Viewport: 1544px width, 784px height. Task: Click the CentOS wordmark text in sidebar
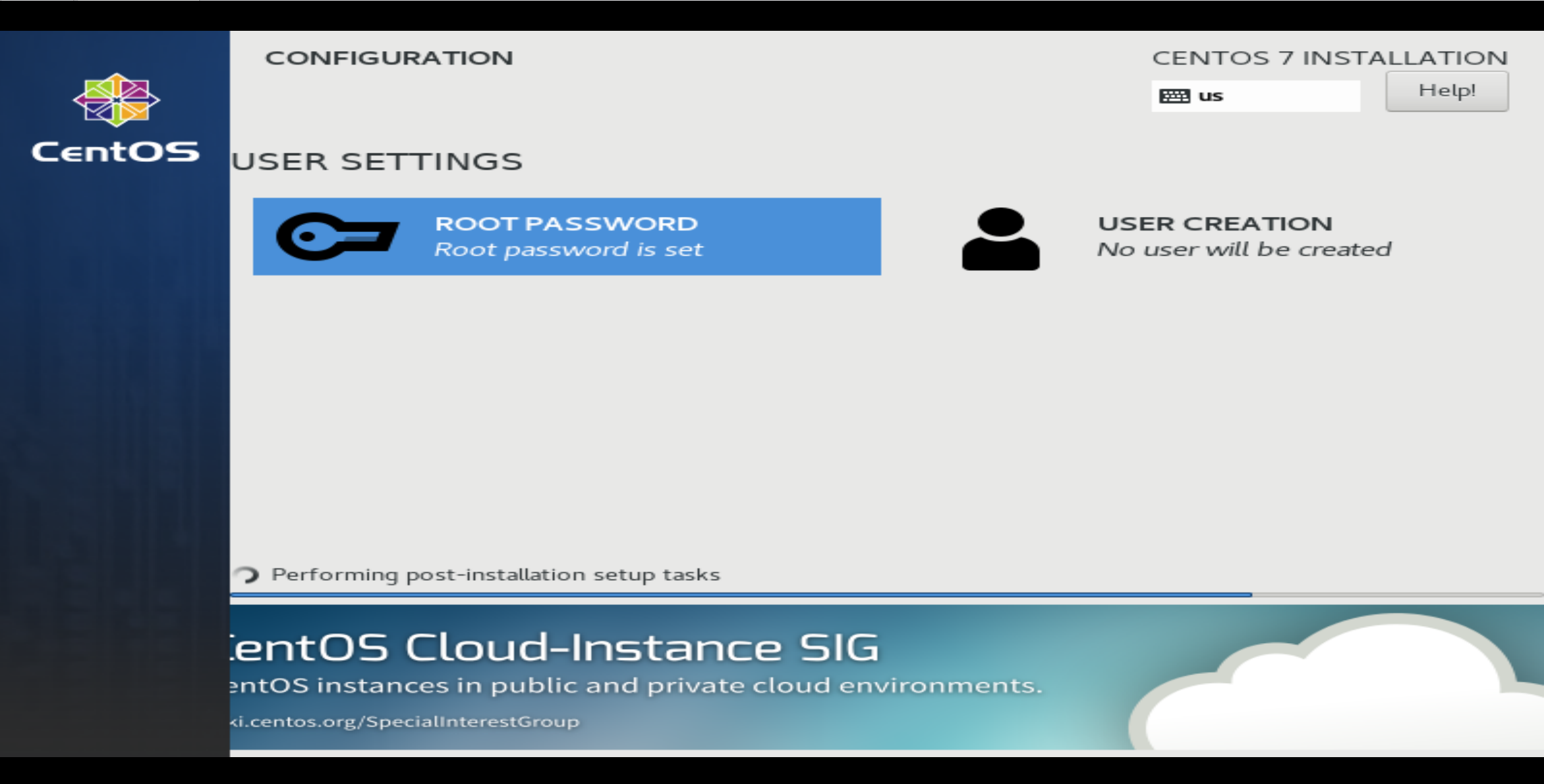[115, 151]
